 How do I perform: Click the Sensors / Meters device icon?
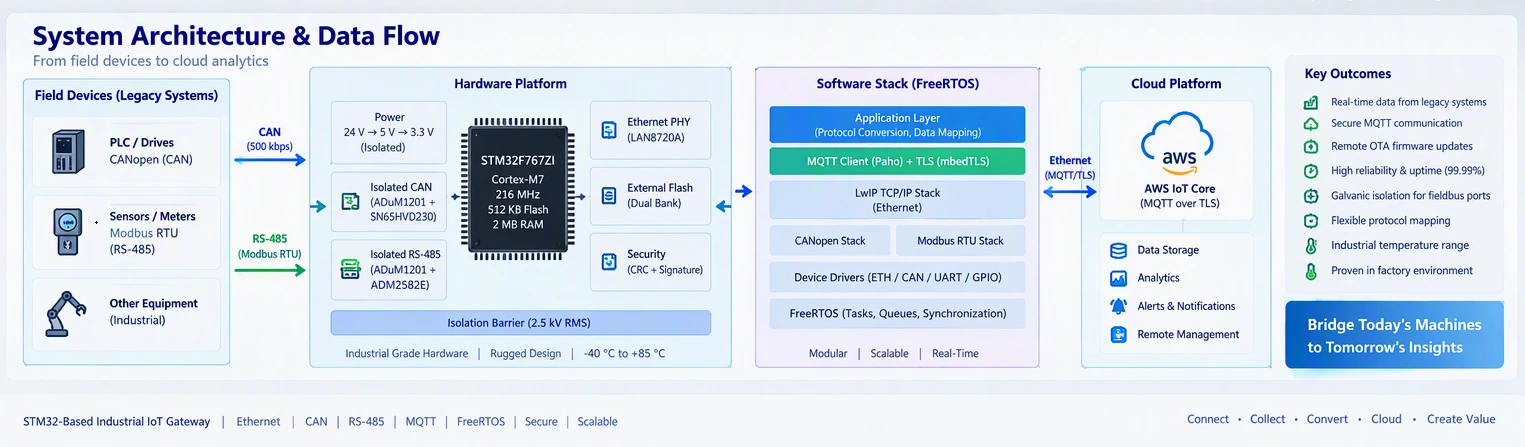click(x=66, y=232)
